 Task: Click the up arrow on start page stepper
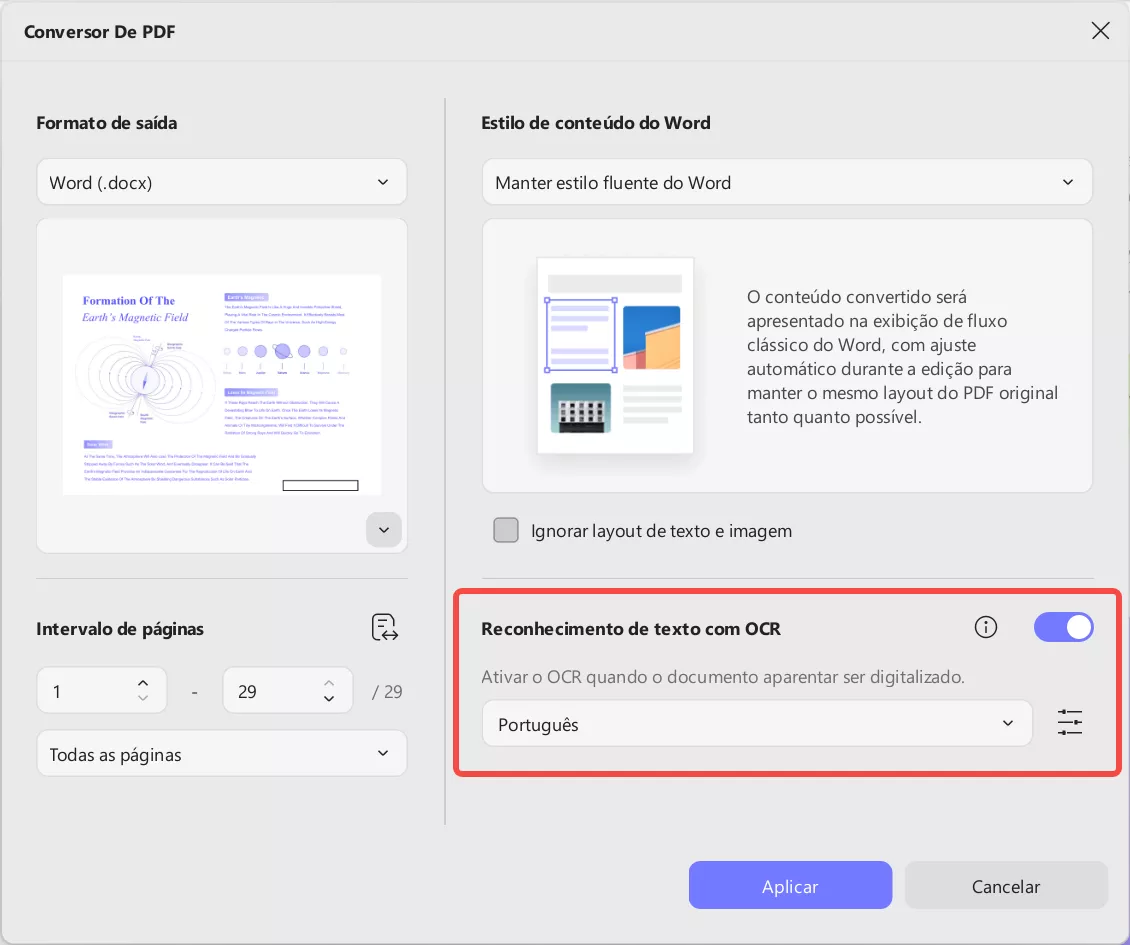point(142,683)
